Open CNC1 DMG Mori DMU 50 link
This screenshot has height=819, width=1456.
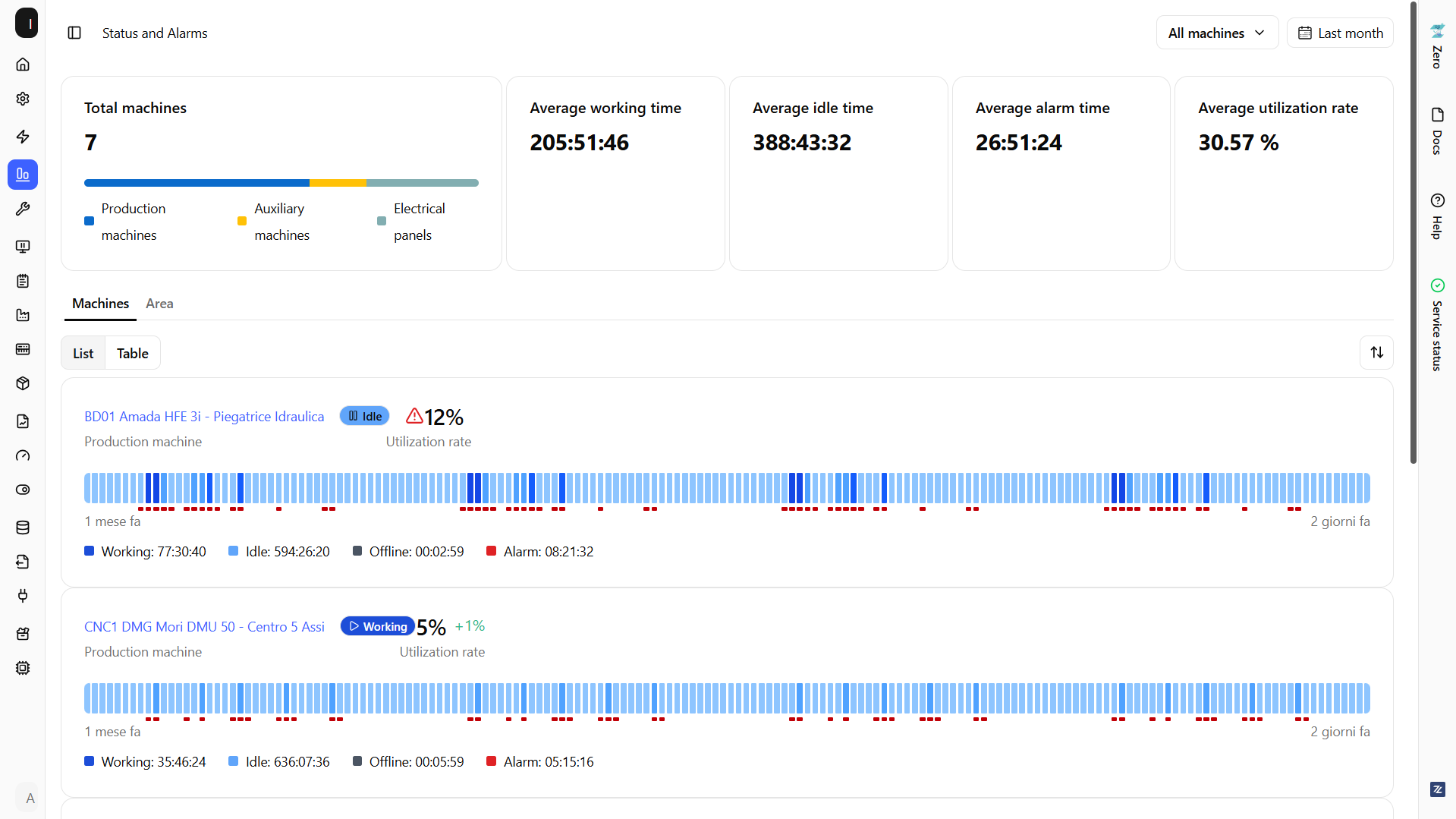204,626
